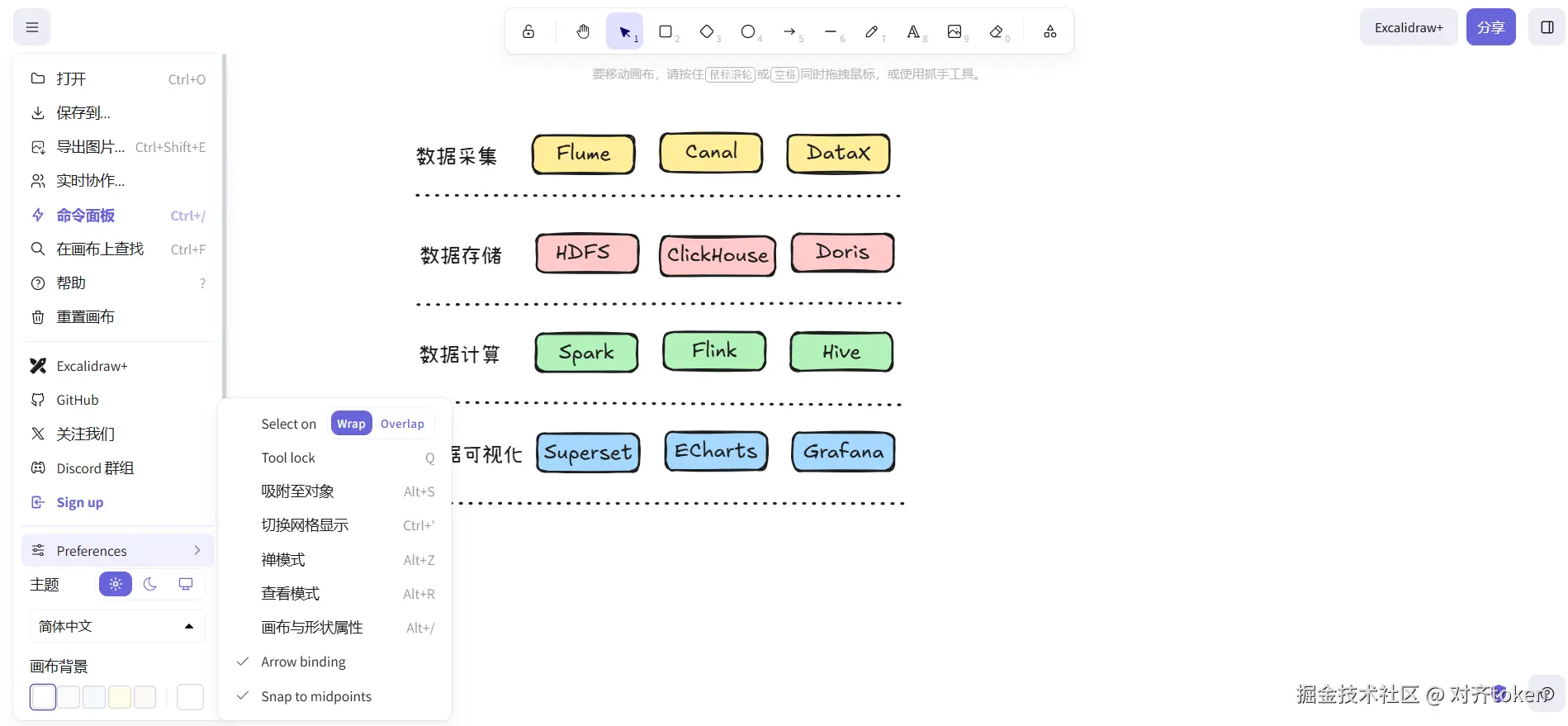Pick the pale yellow canvas background swatch
Viewport: 1568px width, 726px height.
[120, 697]
